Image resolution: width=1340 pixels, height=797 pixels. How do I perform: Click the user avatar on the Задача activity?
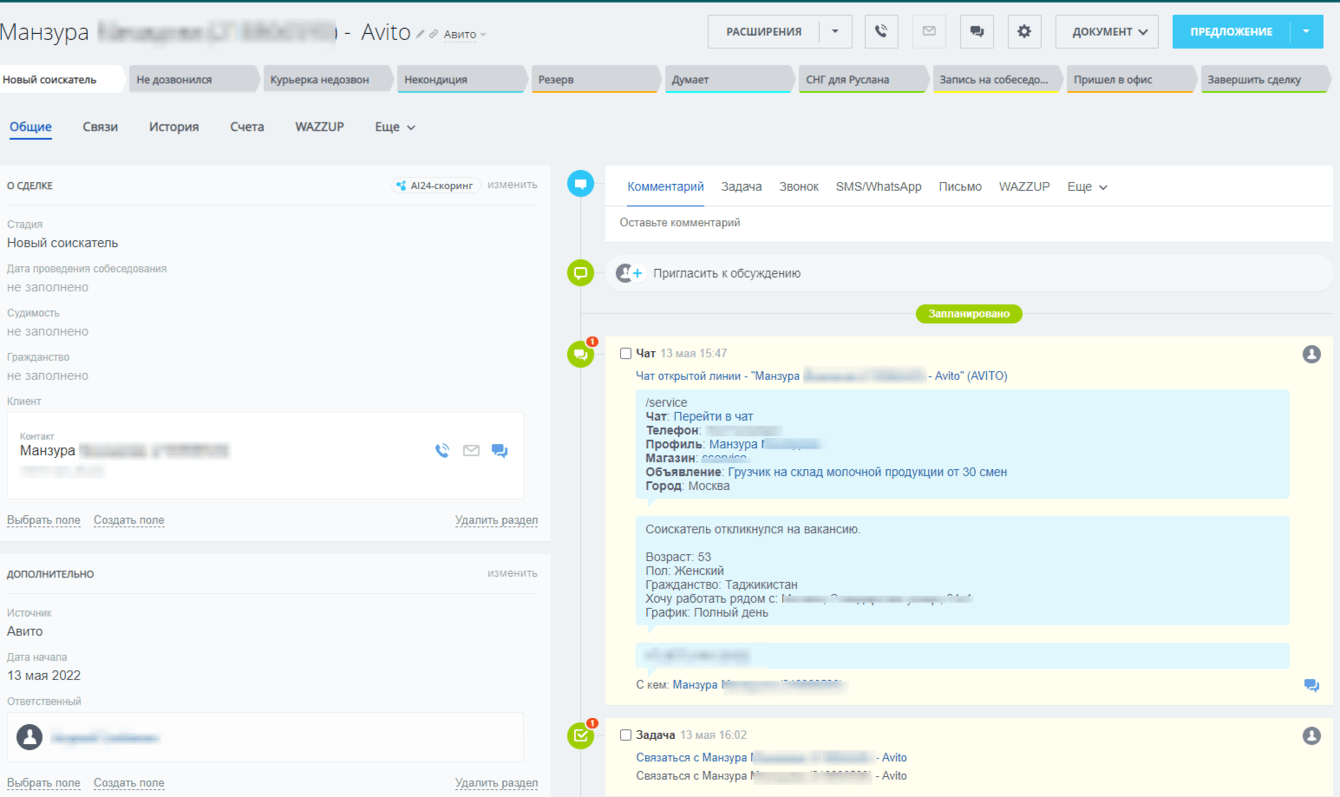[x=1312, y=736]
